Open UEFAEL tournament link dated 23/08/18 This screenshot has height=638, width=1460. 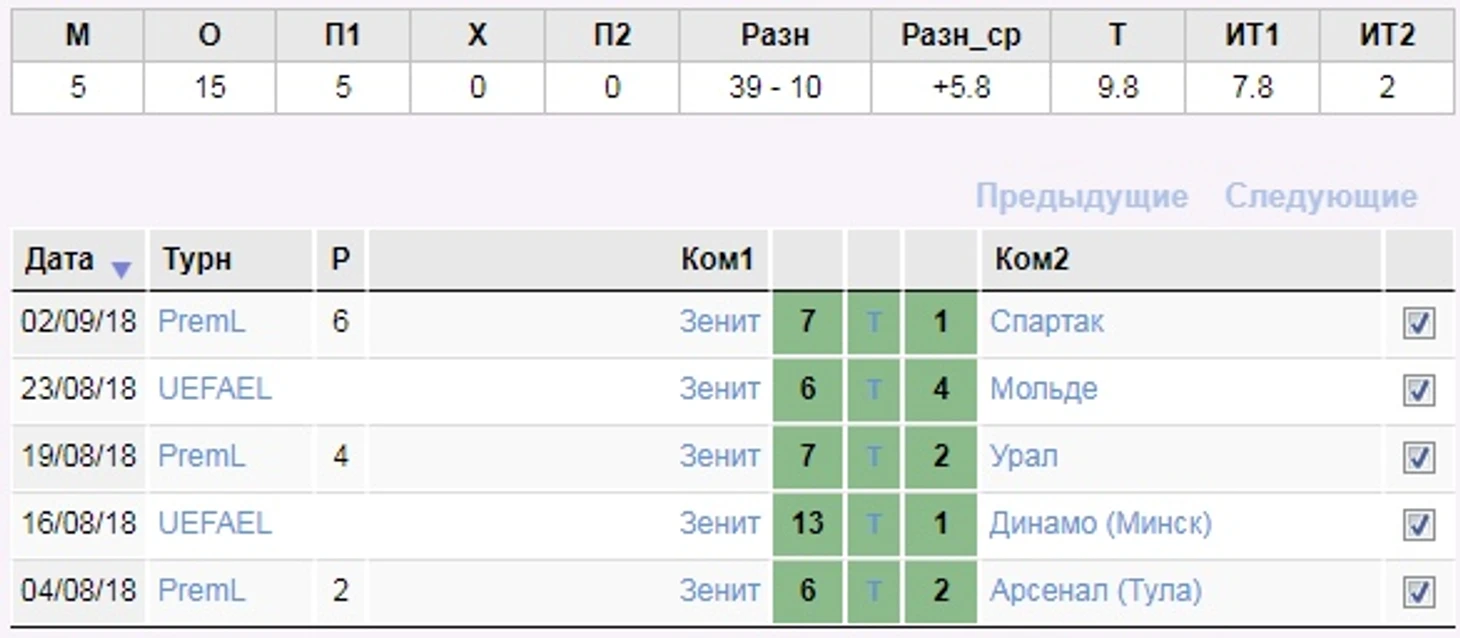[x=215, y=389]
